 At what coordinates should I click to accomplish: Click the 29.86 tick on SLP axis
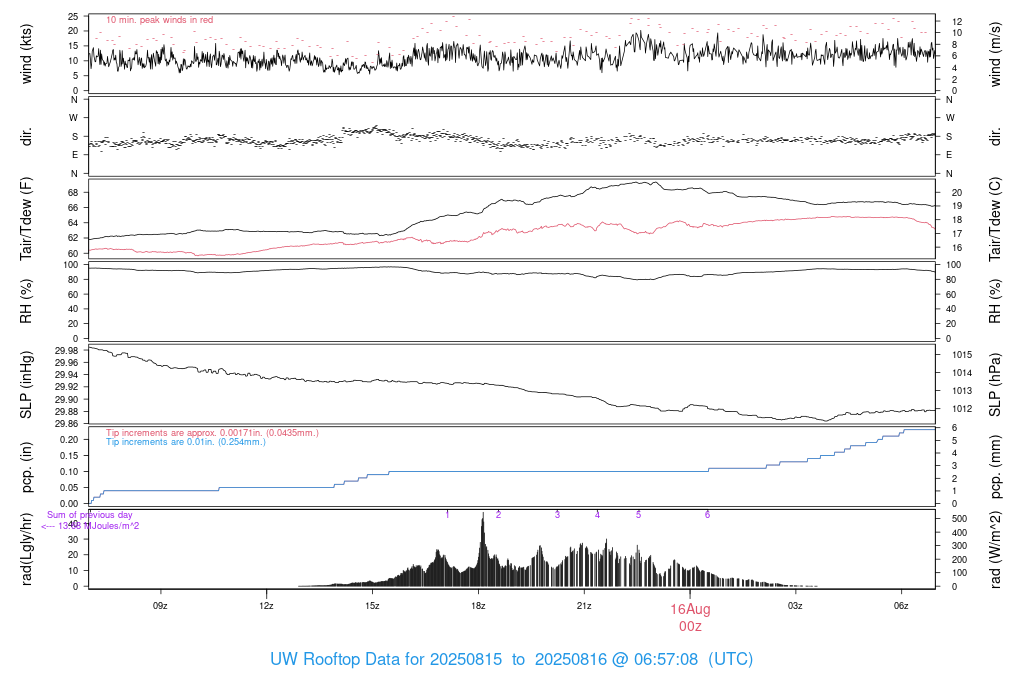point(67,424)
